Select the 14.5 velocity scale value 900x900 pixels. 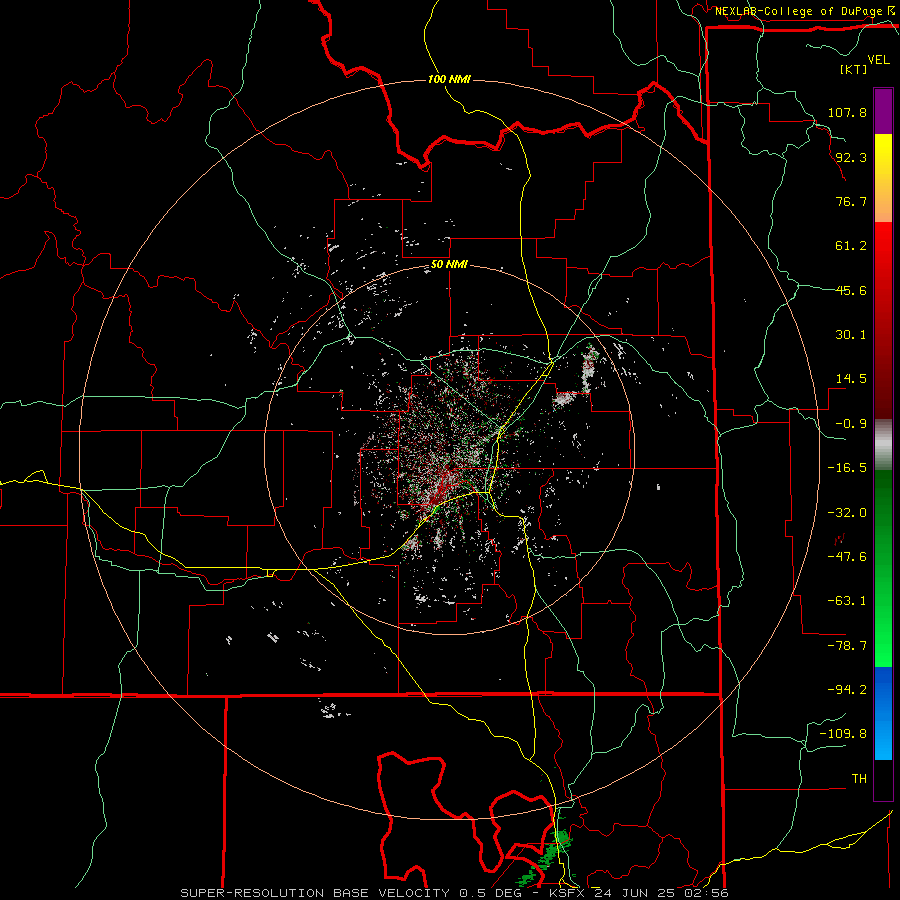pyautogui.click(x=851, y=379)
